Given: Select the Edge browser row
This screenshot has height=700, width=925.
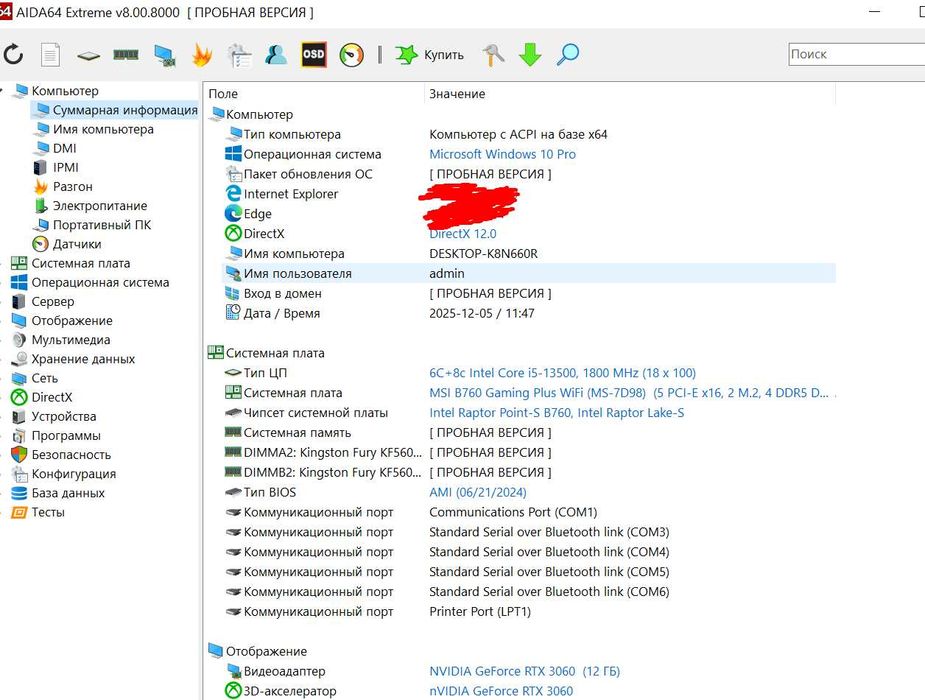Looking at the screenshot, I should click(x=529, y=214).
